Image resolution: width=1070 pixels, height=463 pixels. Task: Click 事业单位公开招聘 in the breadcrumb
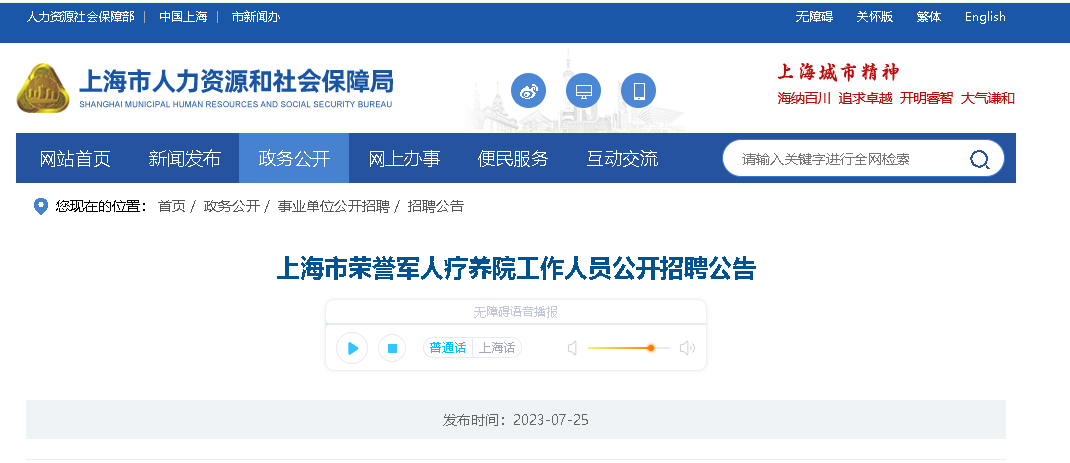333,206
